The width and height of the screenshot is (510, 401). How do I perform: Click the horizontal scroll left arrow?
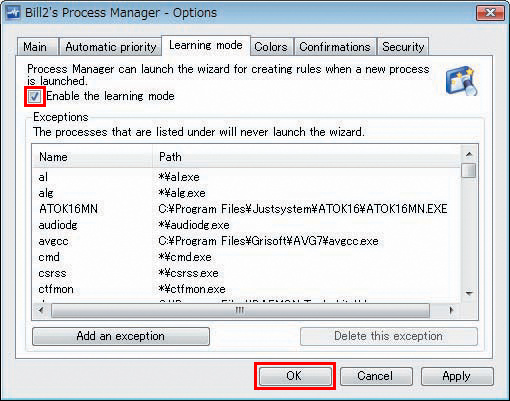point(41,310)
